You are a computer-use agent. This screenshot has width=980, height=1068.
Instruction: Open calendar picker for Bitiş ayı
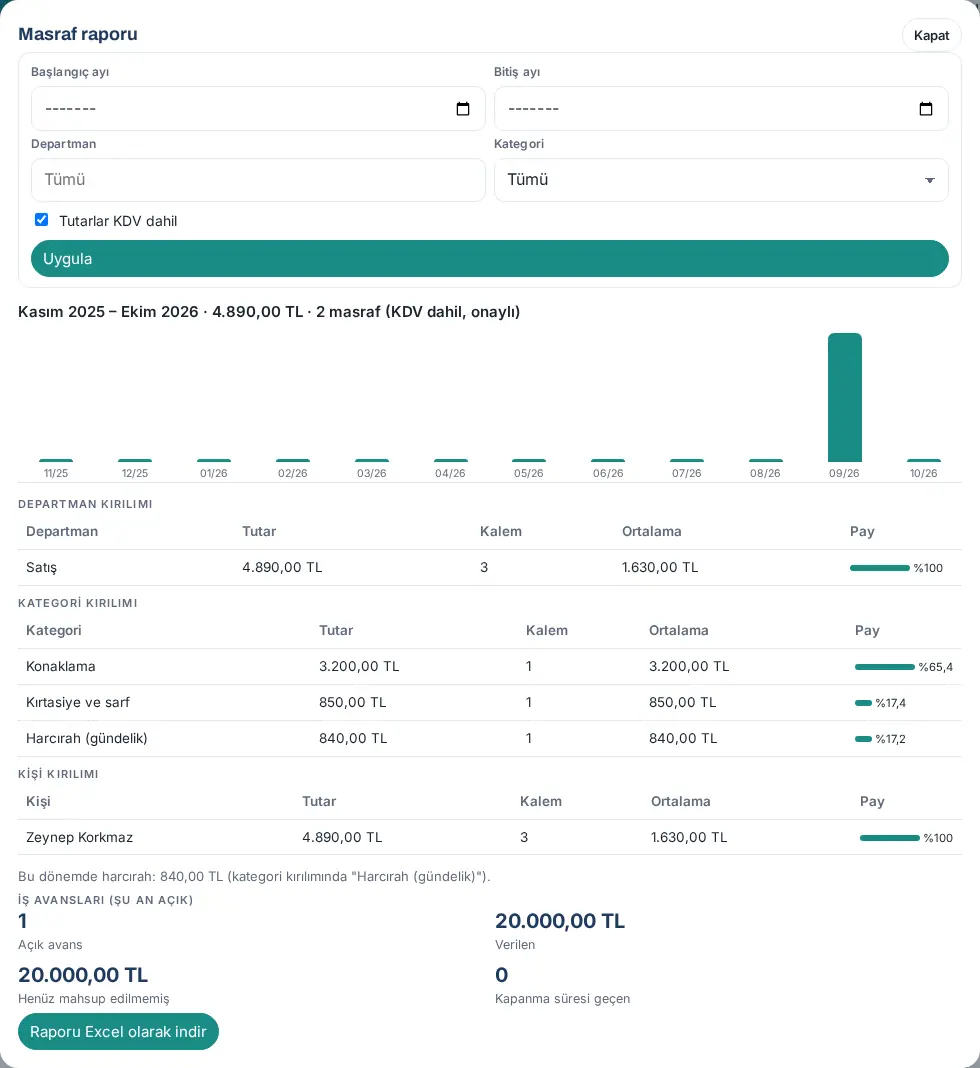pos(926,109)
